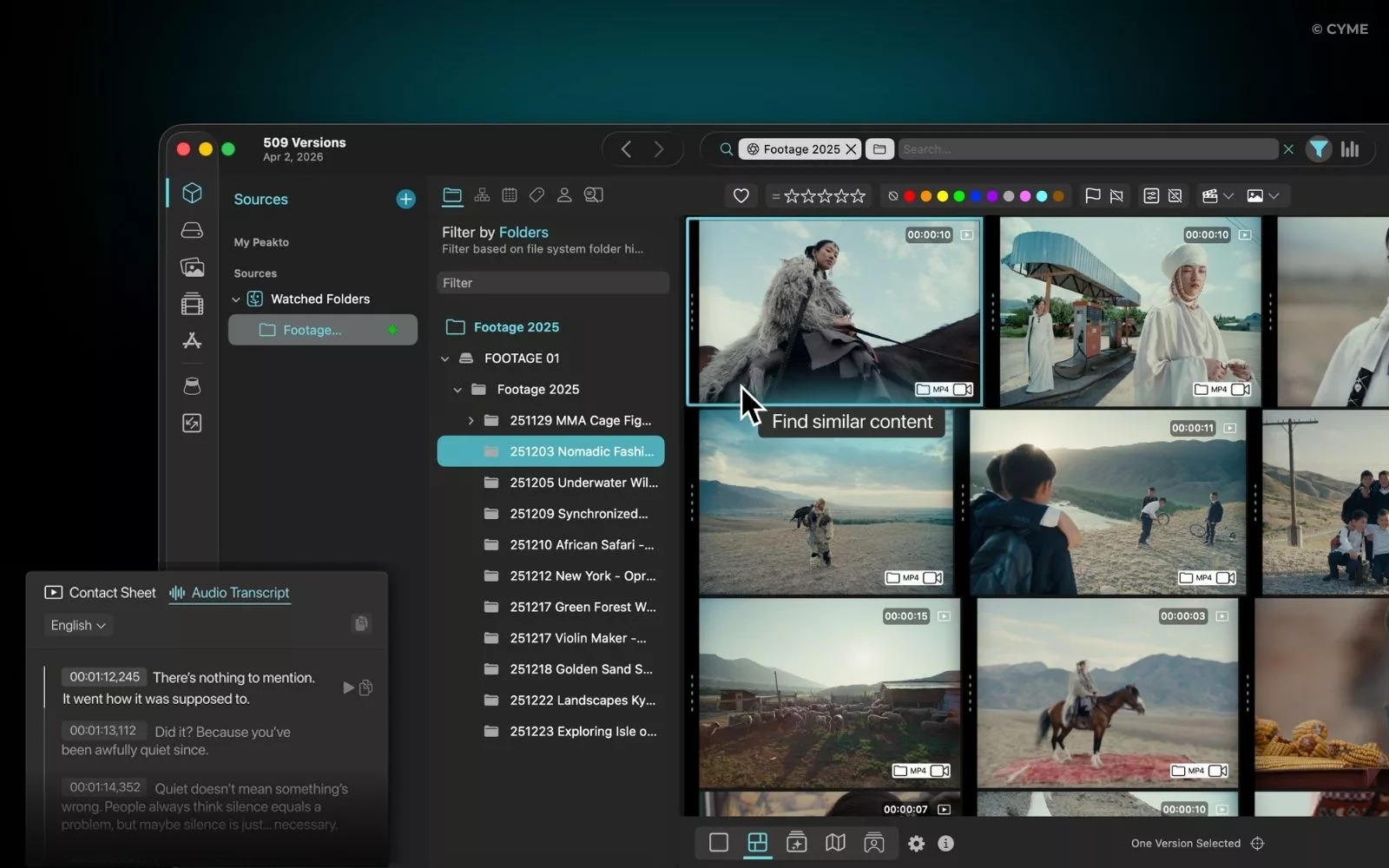Image resolution: width=1389 pixels, height=868 pixels.
Task: Switch to people view in bottom bar
Action: [874, 843]
